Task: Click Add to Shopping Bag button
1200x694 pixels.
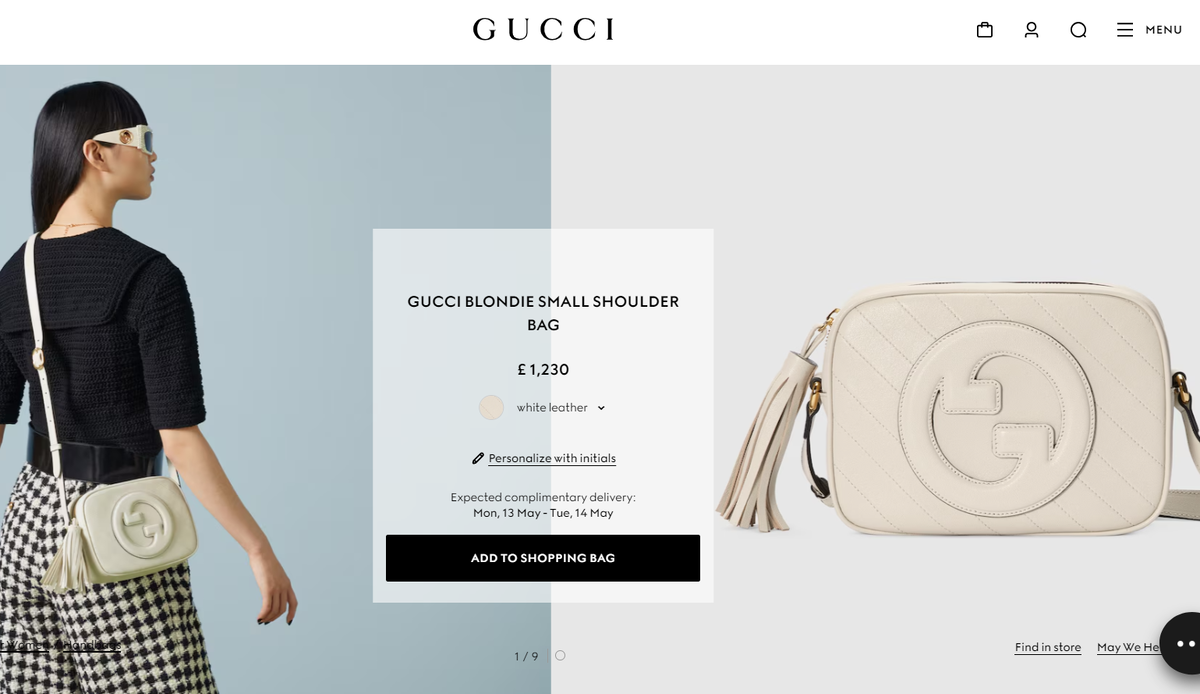Action: click(543, 558)
